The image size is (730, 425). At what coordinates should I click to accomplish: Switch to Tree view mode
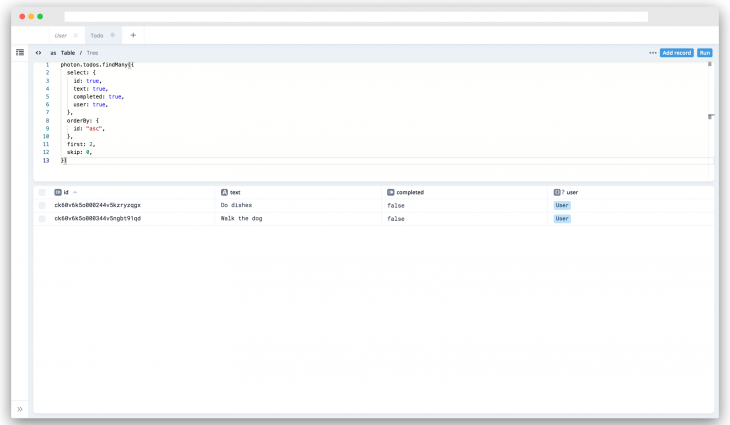point(93,52)
